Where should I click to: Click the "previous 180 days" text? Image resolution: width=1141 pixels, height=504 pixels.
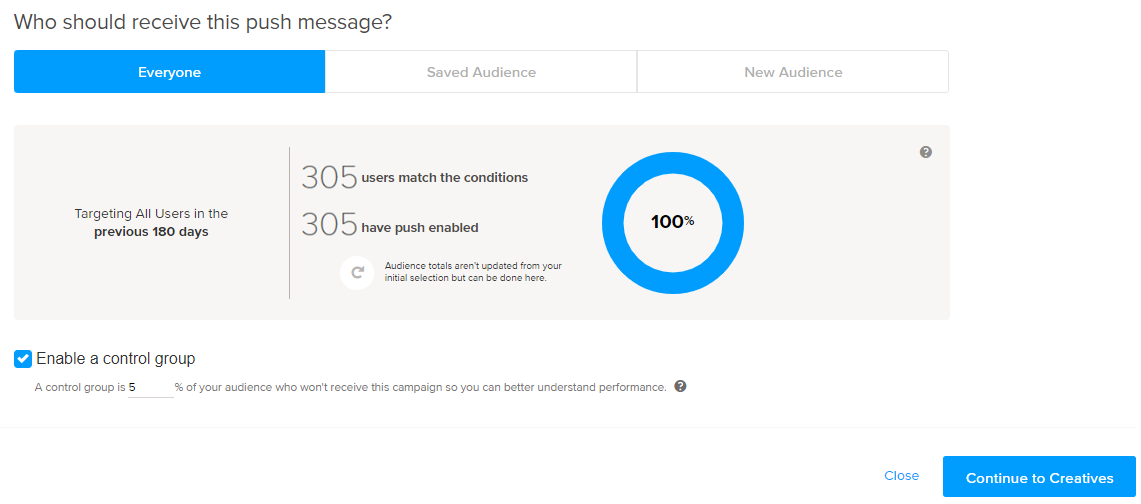pos(151,232)
